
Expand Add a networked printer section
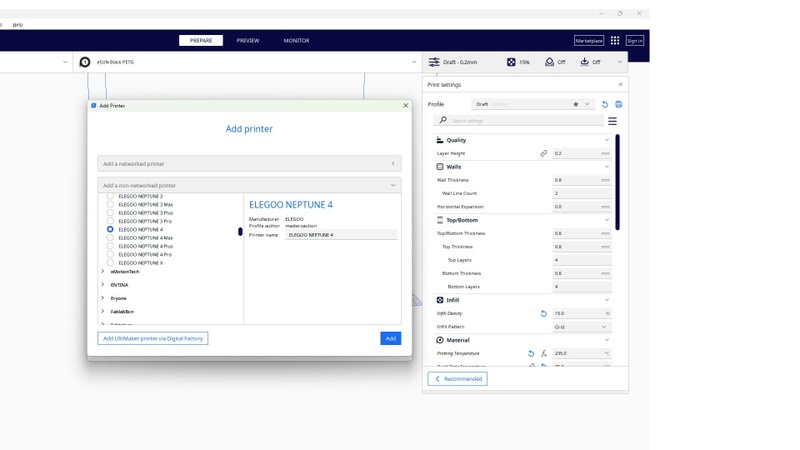click(249, 164)
